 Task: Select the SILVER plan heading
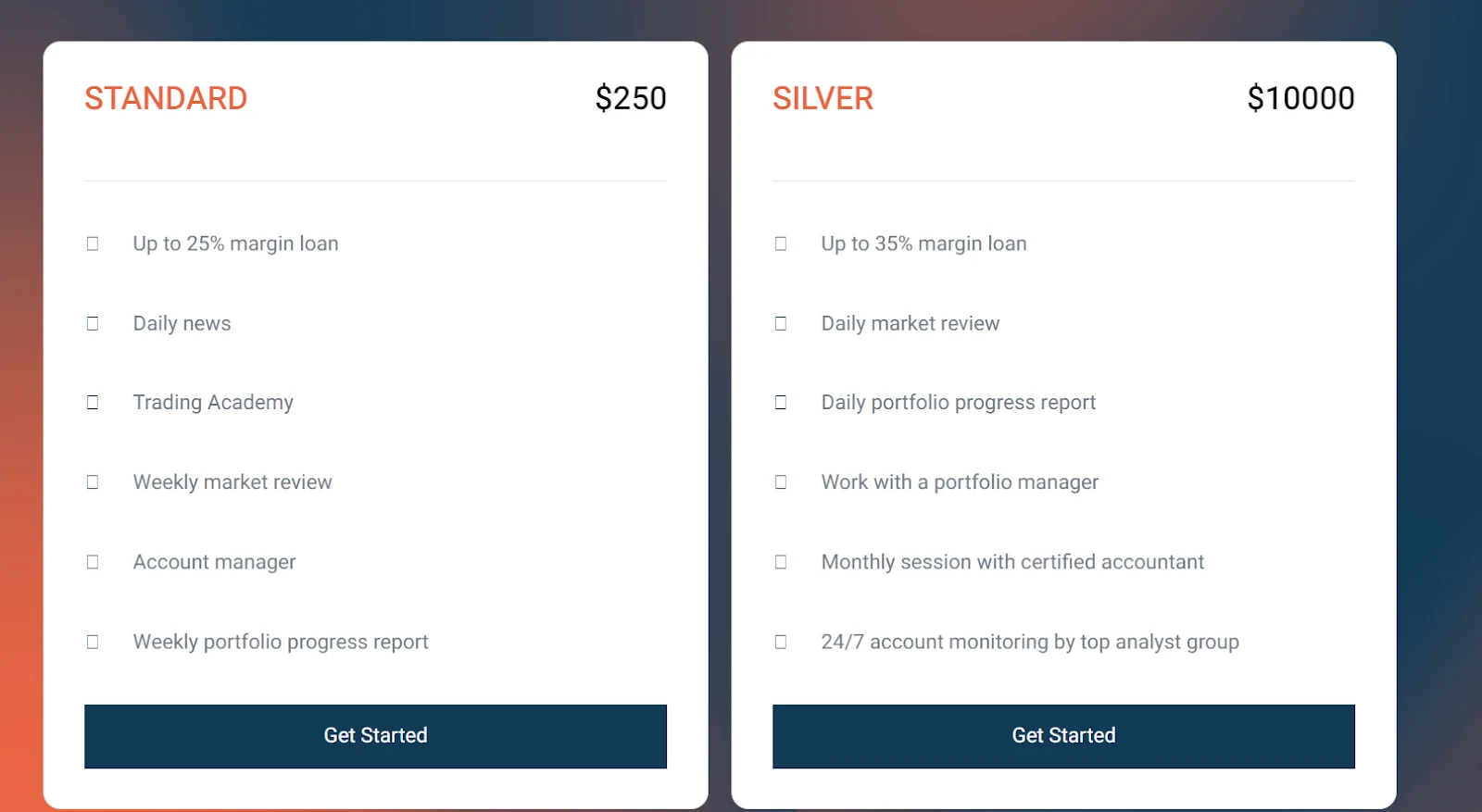tap(823, 98)
